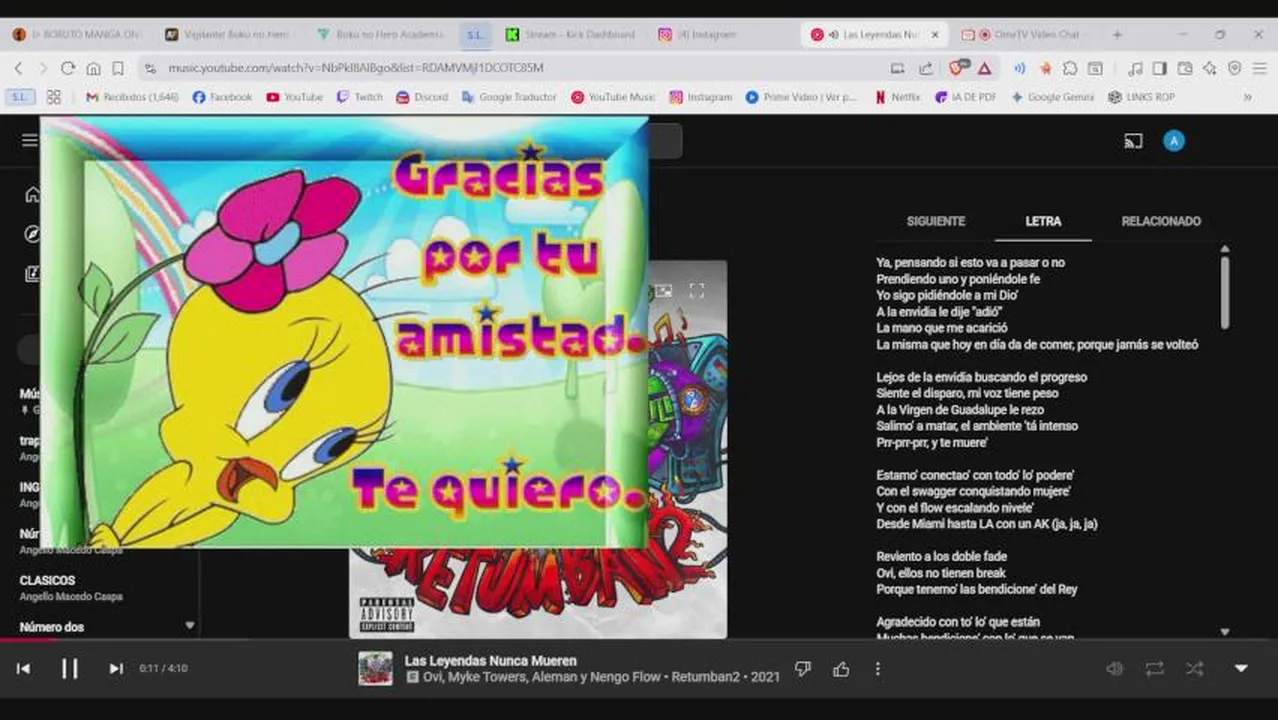This screenshot has height=720, width=1278.
Task: Click the song progress bar
Action: click(639, 640)
